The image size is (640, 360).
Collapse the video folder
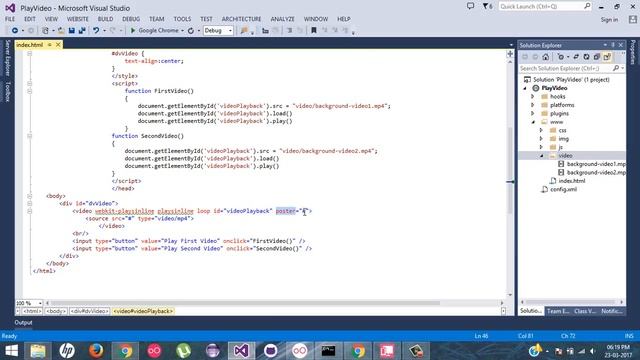click(542, 156)
